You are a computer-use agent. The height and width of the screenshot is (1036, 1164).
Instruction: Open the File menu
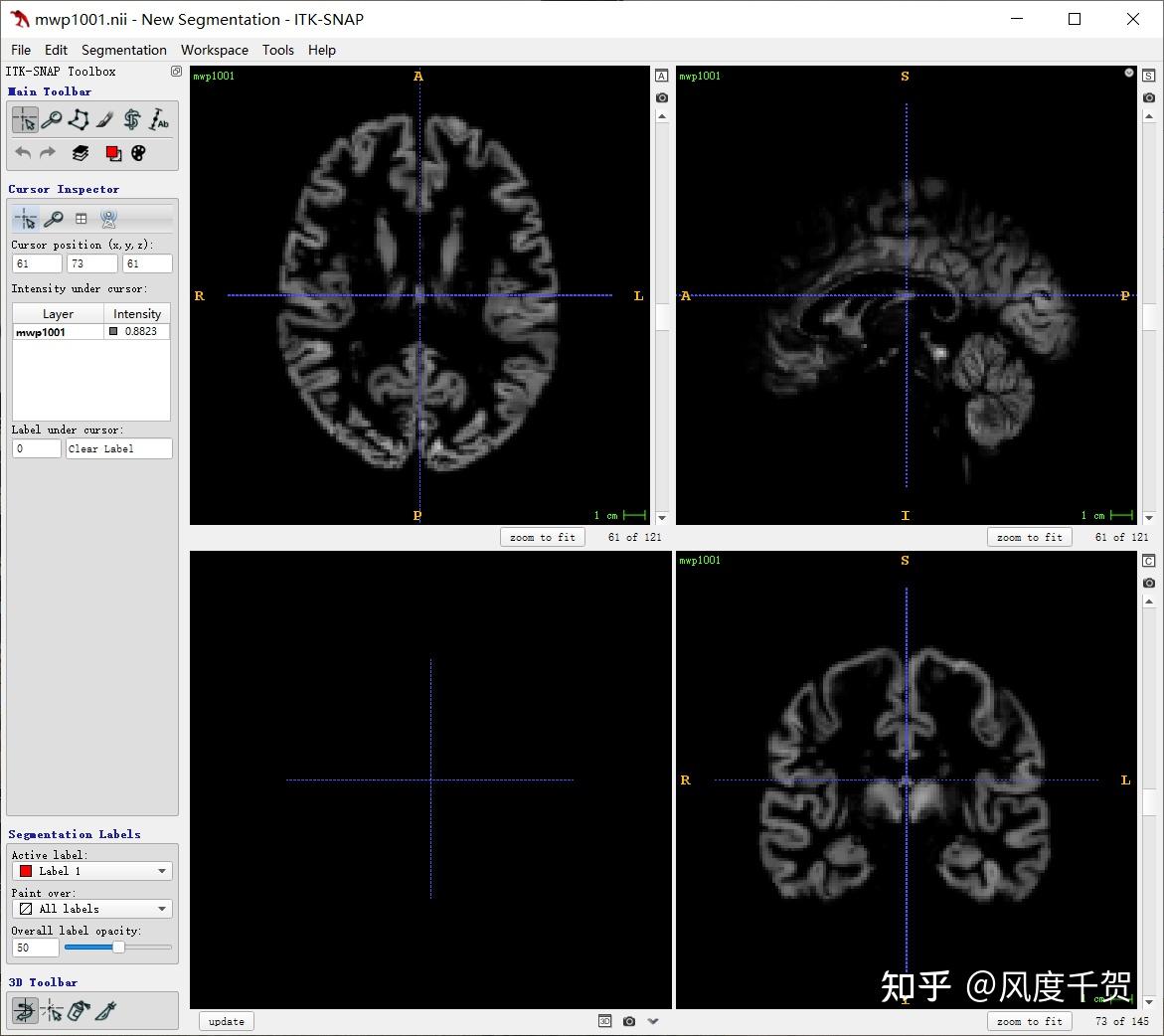[x=21, y=50]
